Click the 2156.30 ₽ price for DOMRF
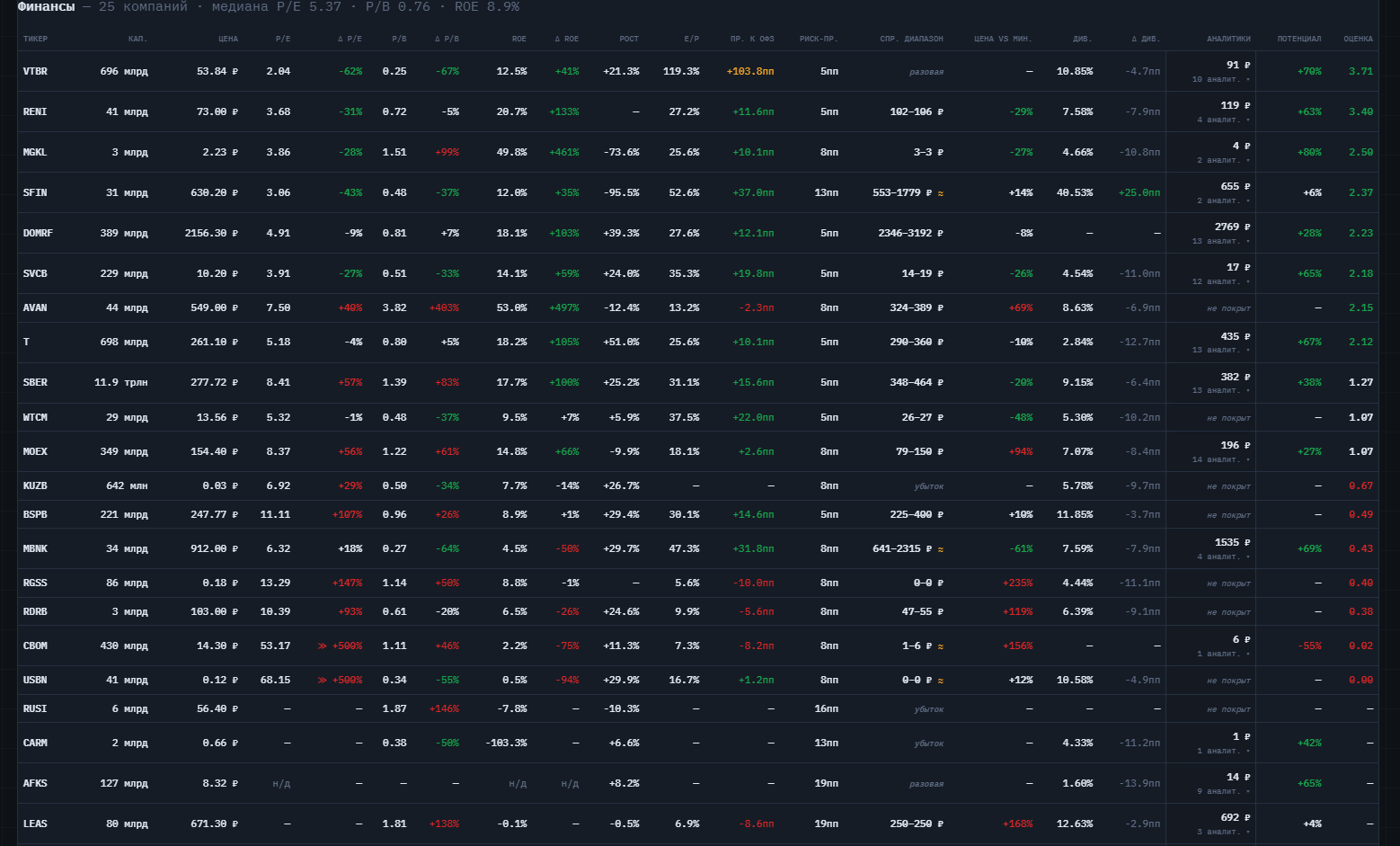1400x846 pixels. (x=211, y=234)
